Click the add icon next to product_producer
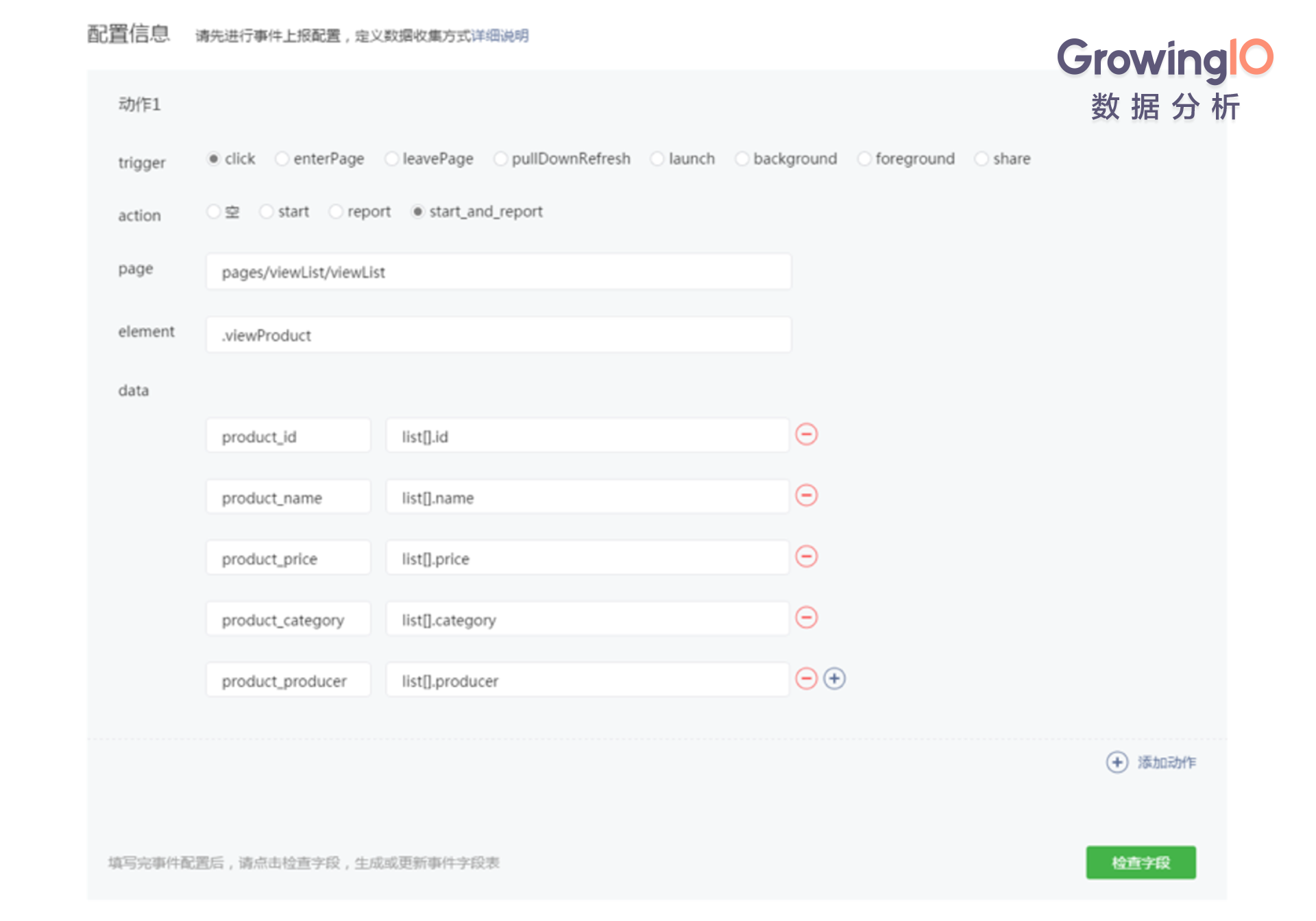The height and width of the screenshot is (921, 1316). click(x=836, y=680)
